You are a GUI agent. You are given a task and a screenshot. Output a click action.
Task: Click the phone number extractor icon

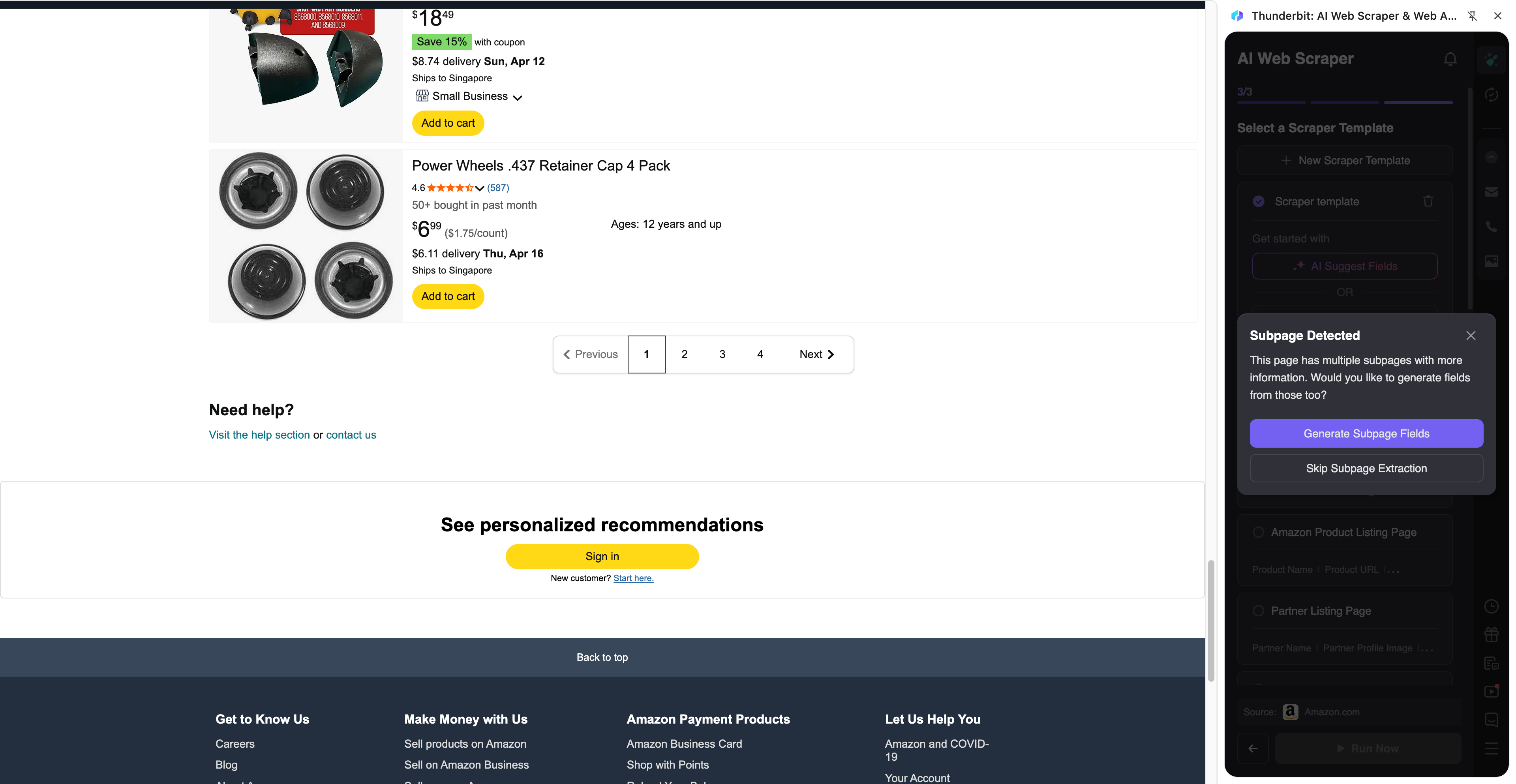coord(1491,227)
